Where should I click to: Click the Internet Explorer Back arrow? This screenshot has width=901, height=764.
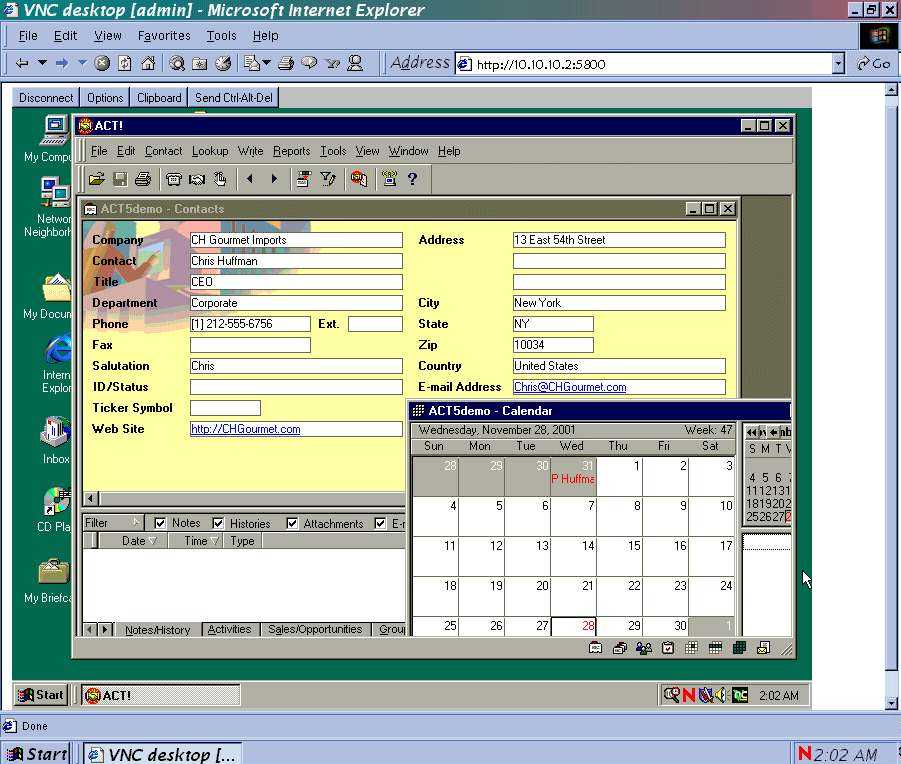pos(22,63)
